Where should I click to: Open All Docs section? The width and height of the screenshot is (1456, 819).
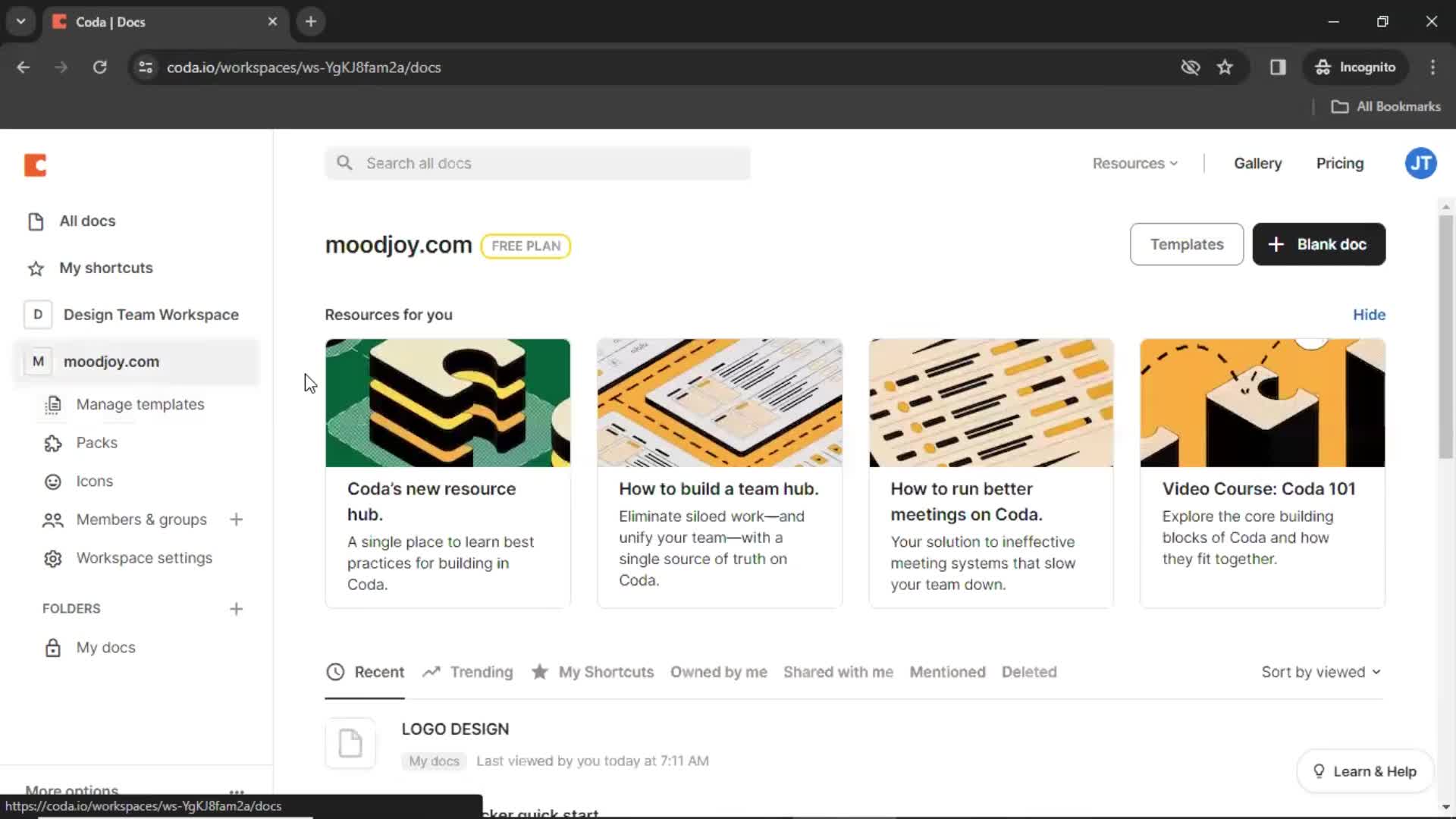87,221
